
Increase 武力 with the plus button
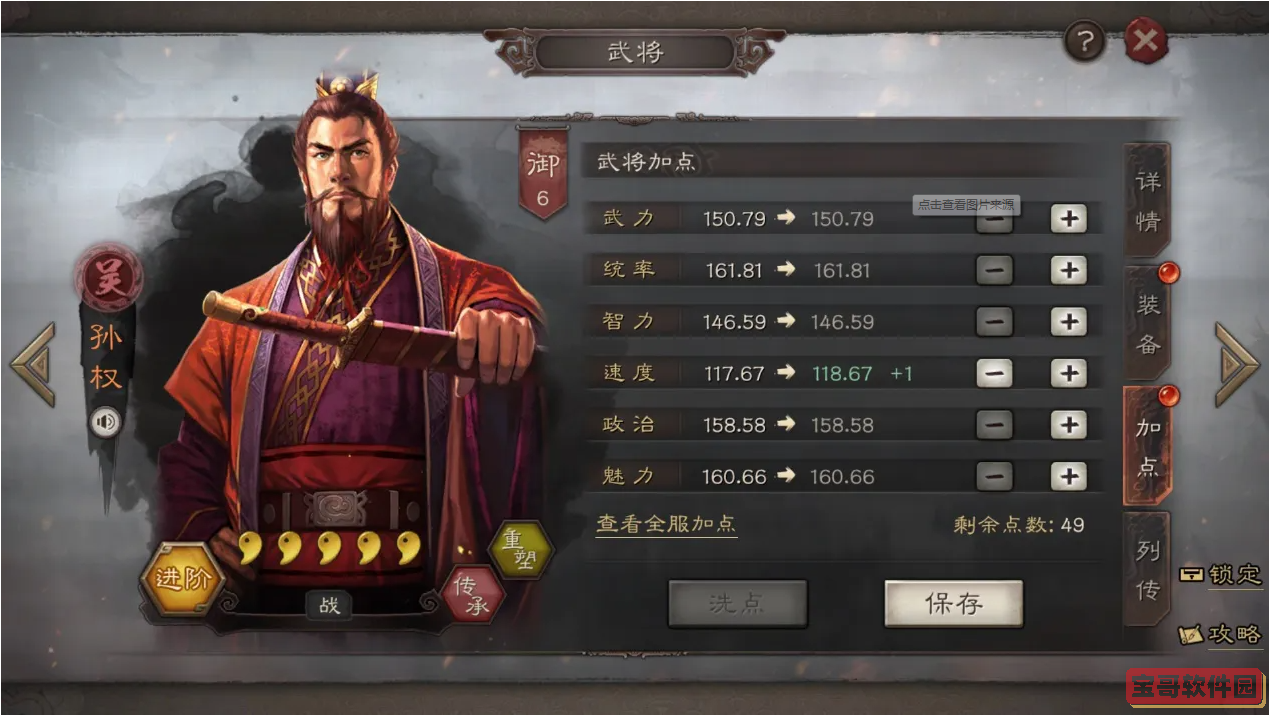(1068, 219)
